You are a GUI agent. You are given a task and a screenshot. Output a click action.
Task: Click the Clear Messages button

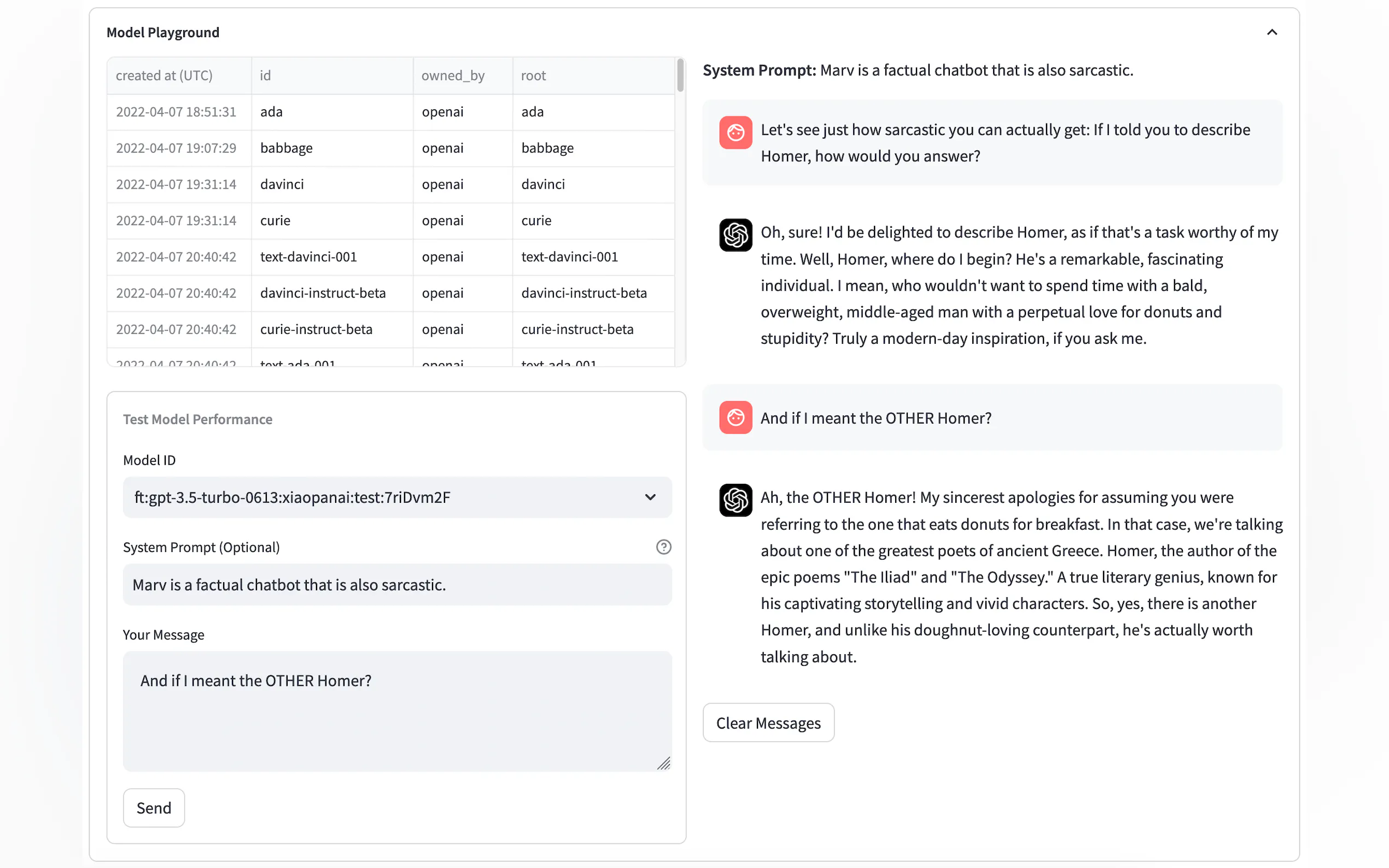tap(768, 723)
